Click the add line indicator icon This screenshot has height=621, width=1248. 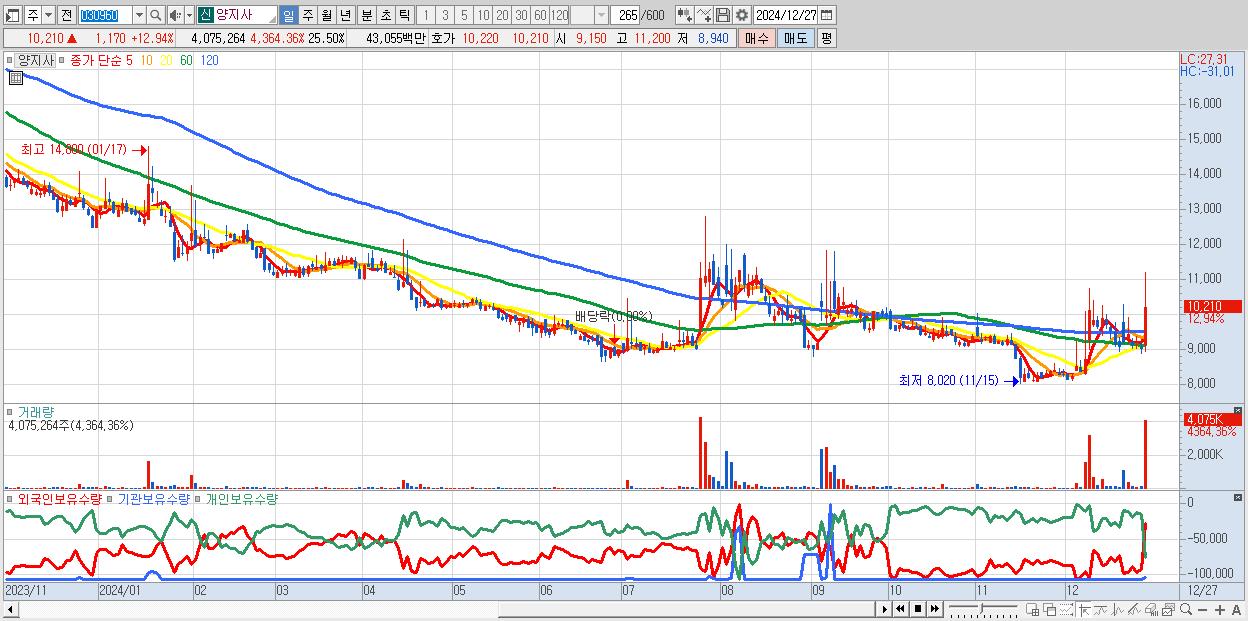(x=704, y=15)
